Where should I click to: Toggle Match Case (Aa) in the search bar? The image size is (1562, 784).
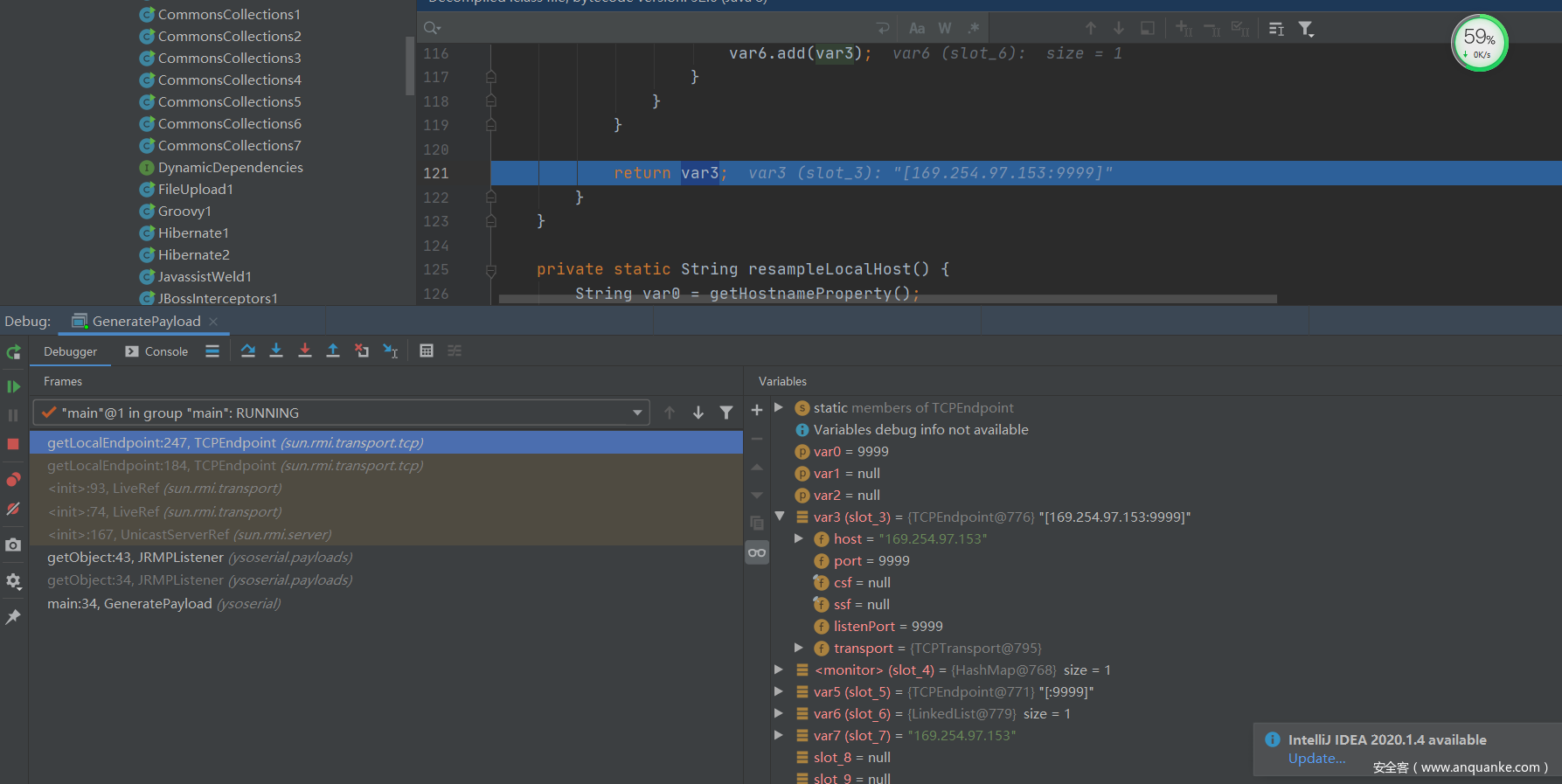pos(917,29)
